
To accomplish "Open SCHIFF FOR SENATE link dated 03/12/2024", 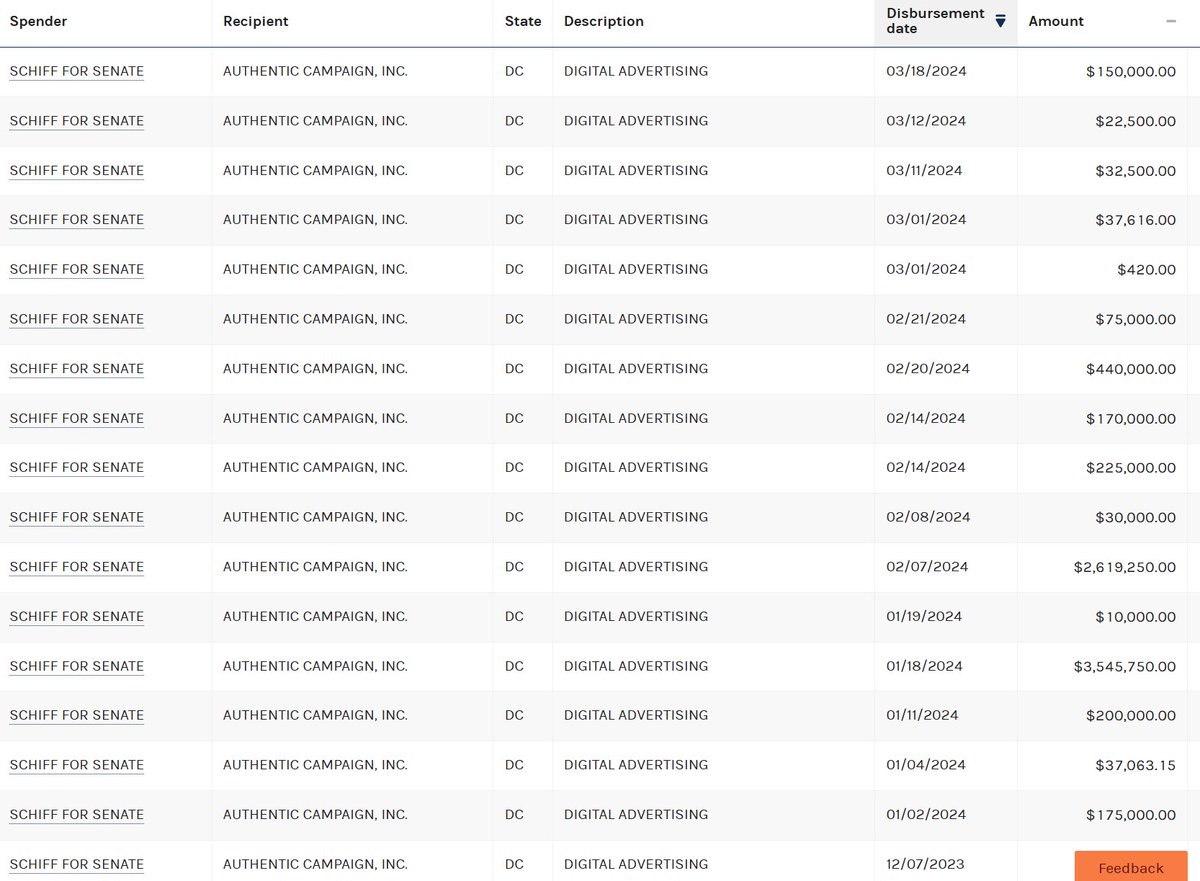I will tap(77, 121).
